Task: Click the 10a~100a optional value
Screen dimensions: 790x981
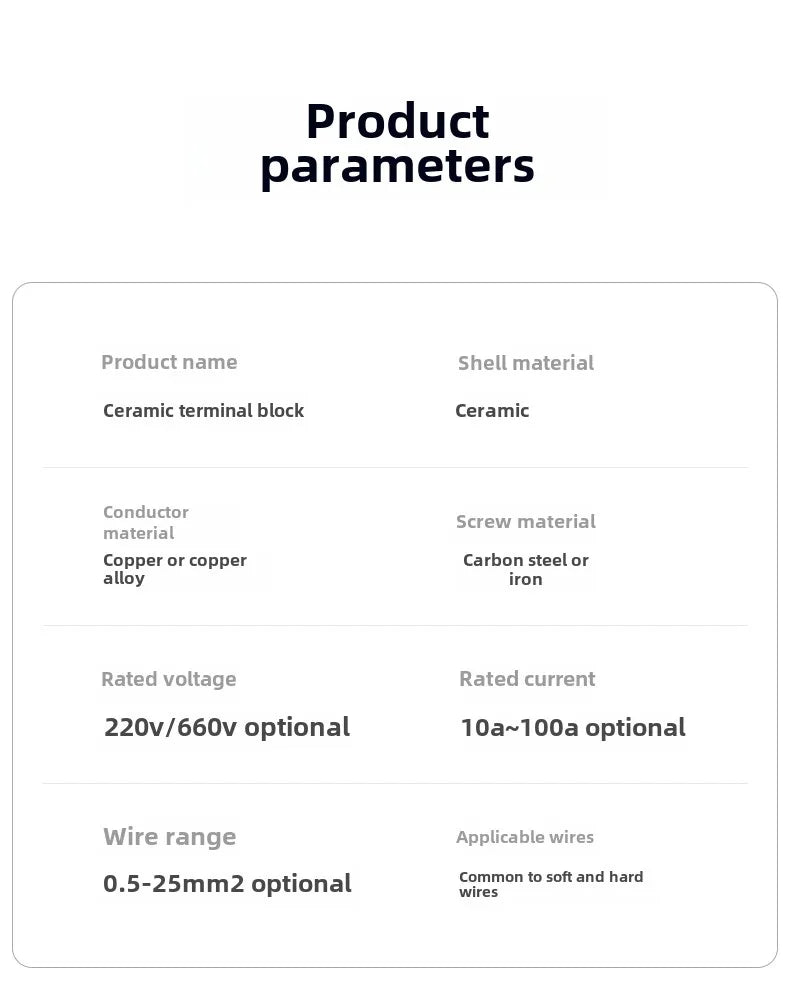Action: coord(573,727)
